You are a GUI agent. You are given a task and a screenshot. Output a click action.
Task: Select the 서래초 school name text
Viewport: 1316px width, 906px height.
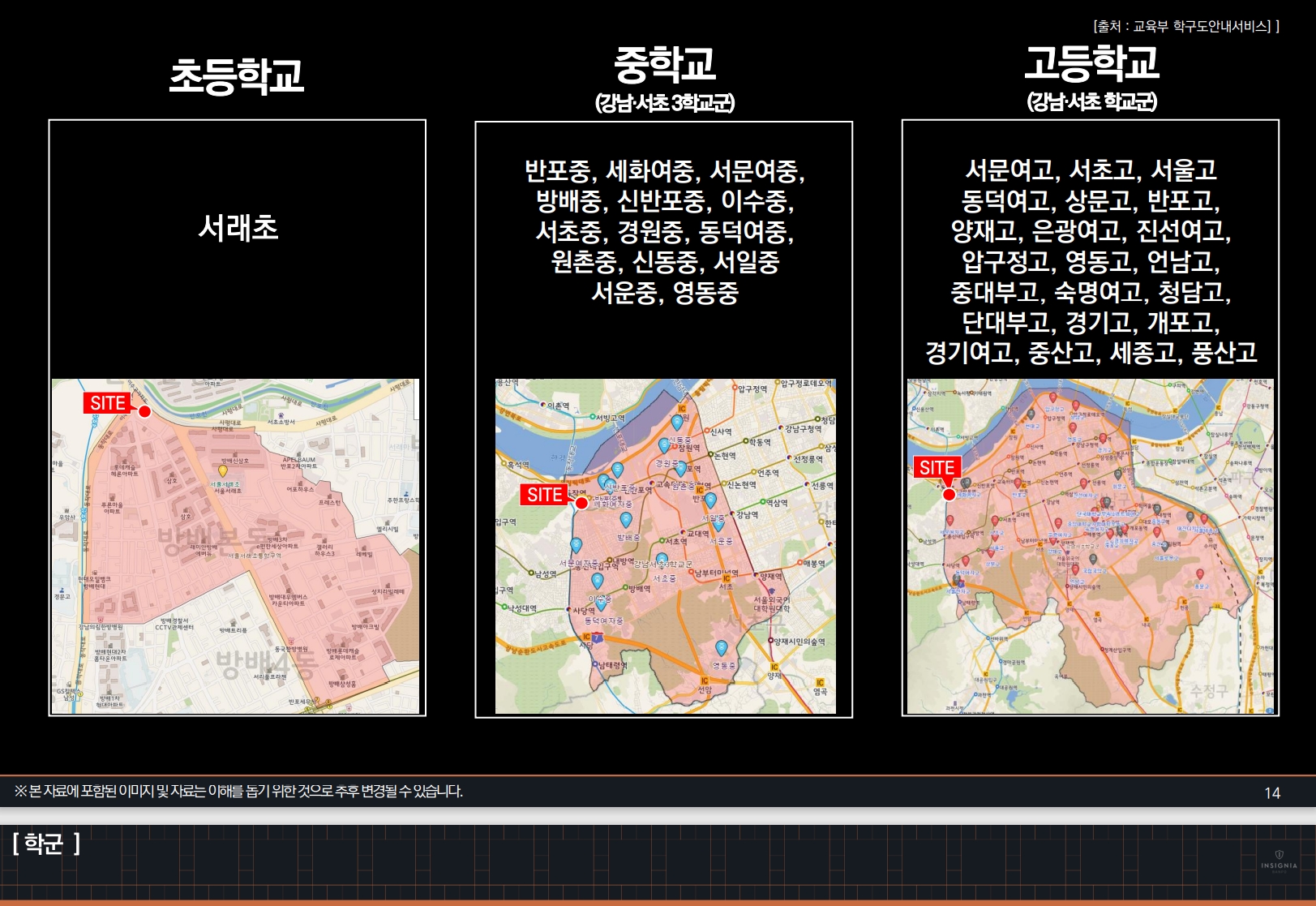pos(238,228)
